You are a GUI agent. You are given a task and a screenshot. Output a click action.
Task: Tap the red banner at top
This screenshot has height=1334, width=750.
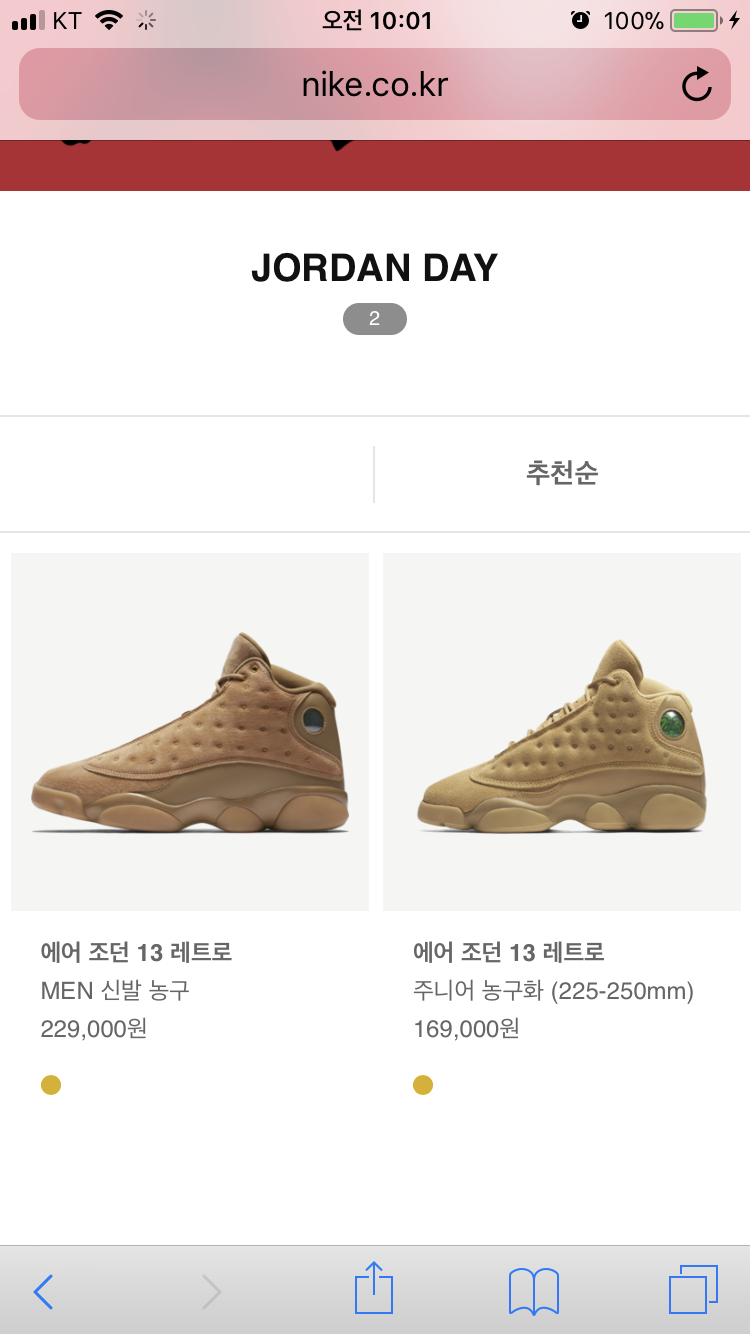(x=375, y=165)
